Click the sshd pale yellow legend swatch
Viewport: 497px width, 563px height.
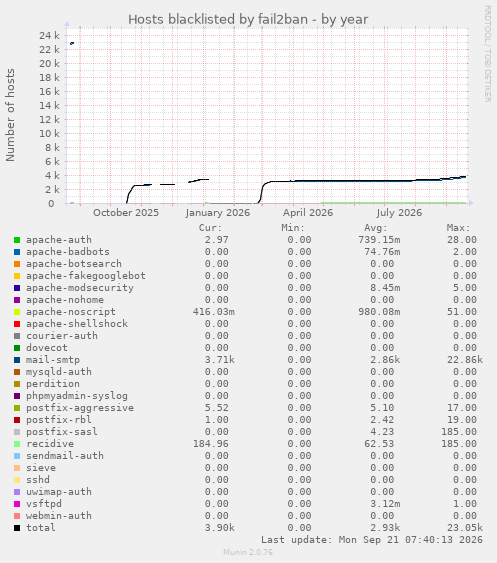point(17,480)
